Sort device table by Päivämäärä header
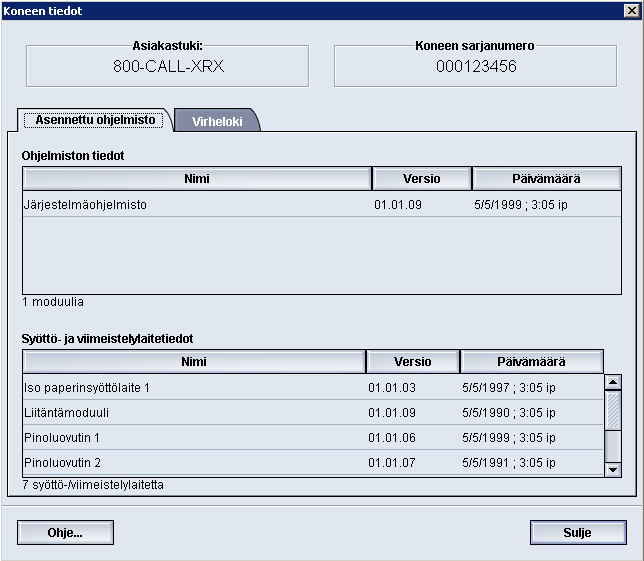 pos(531,362)
